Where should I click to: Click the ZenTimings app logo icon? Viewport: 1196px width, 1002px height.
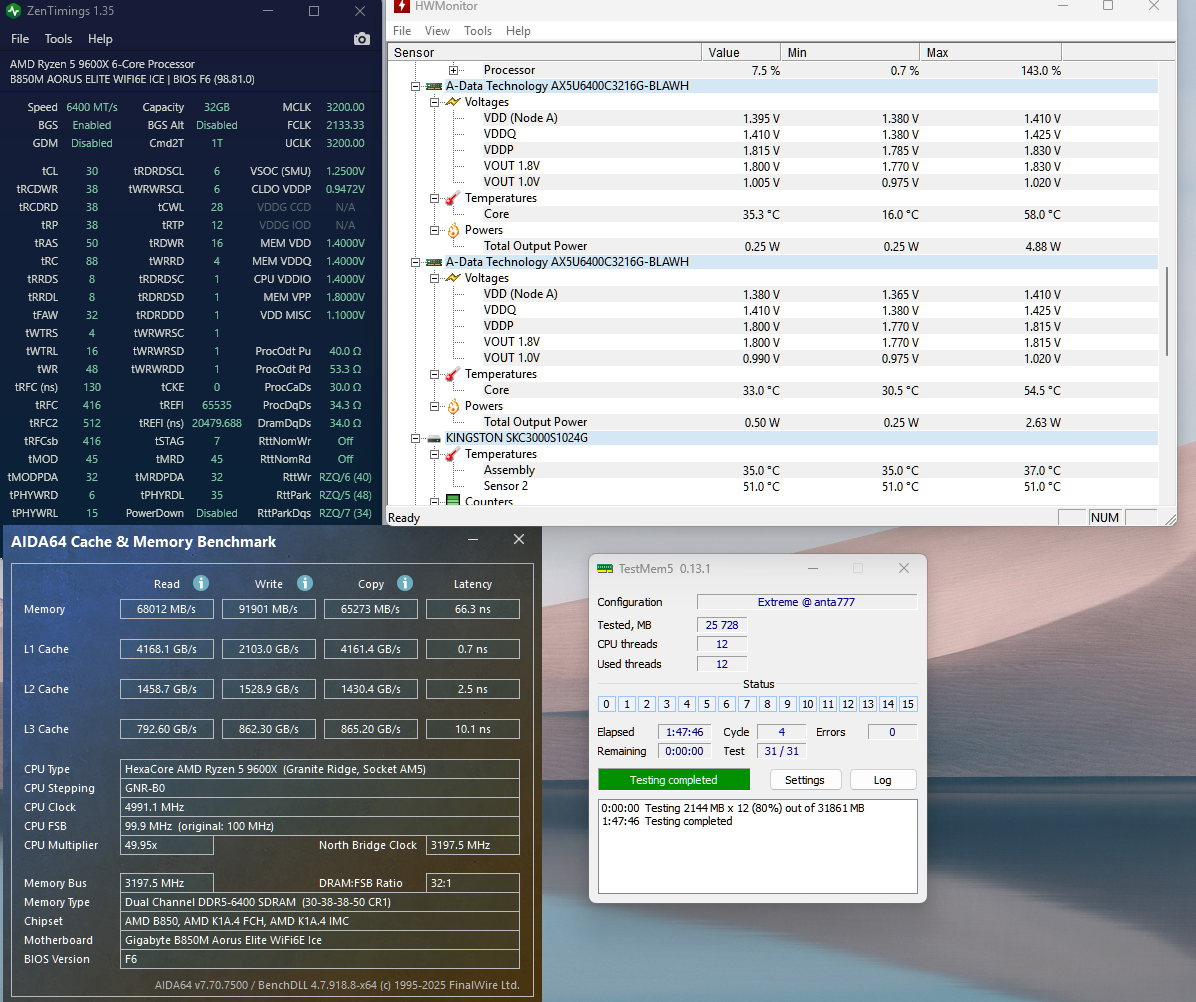(13, 11)
